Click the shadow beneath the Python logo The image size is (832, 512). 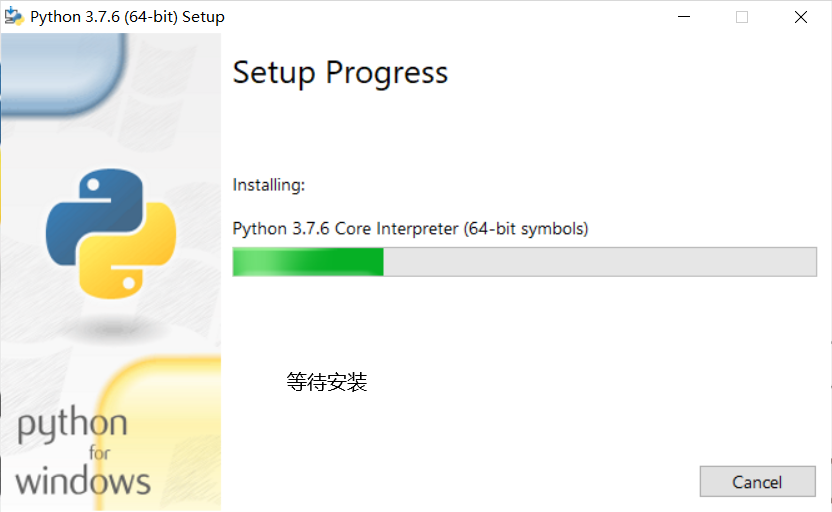tap(110, 327)
